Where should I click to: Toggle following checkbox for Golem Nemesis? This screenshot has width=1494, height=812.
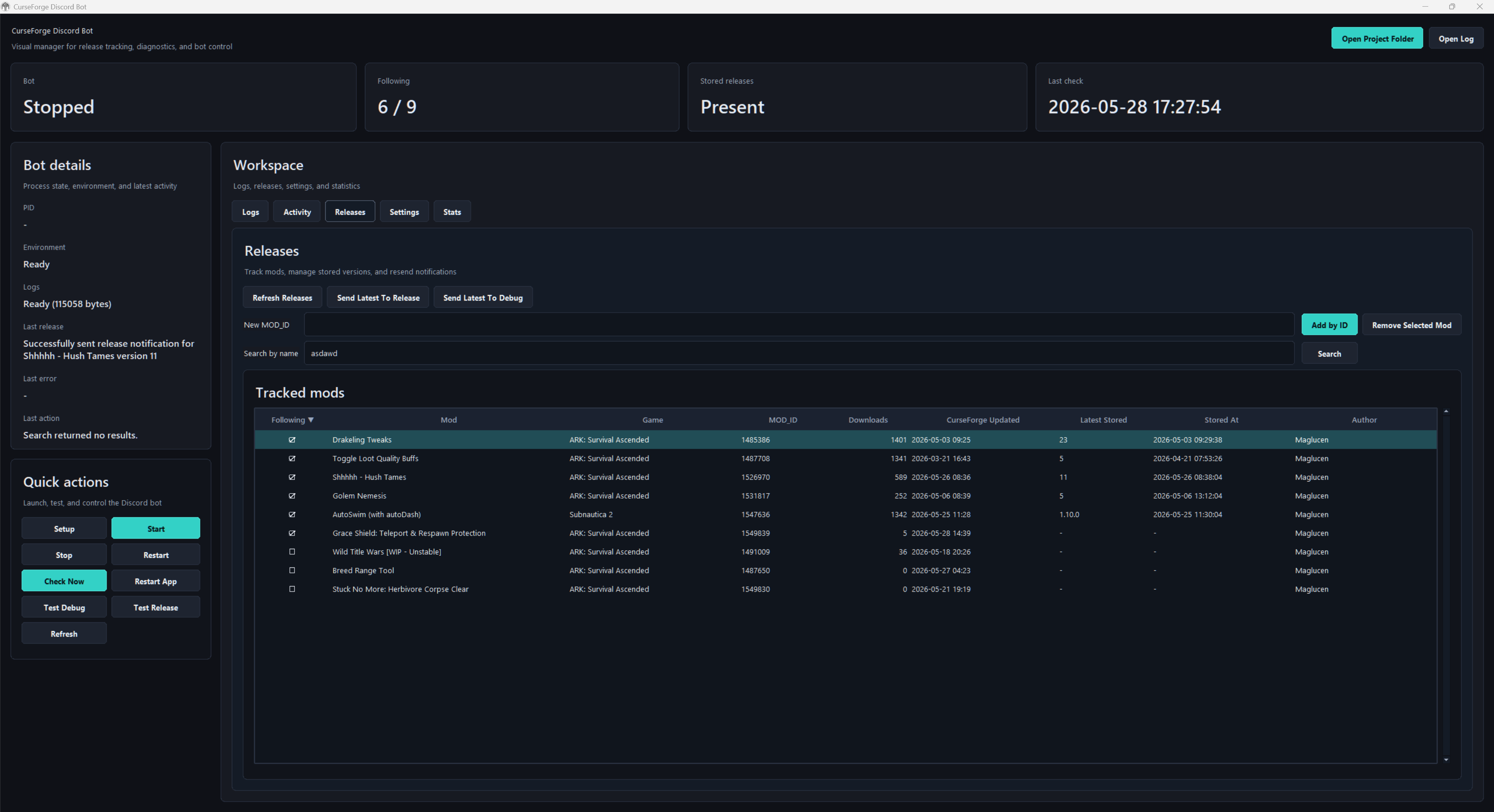(x=292, y=495)
